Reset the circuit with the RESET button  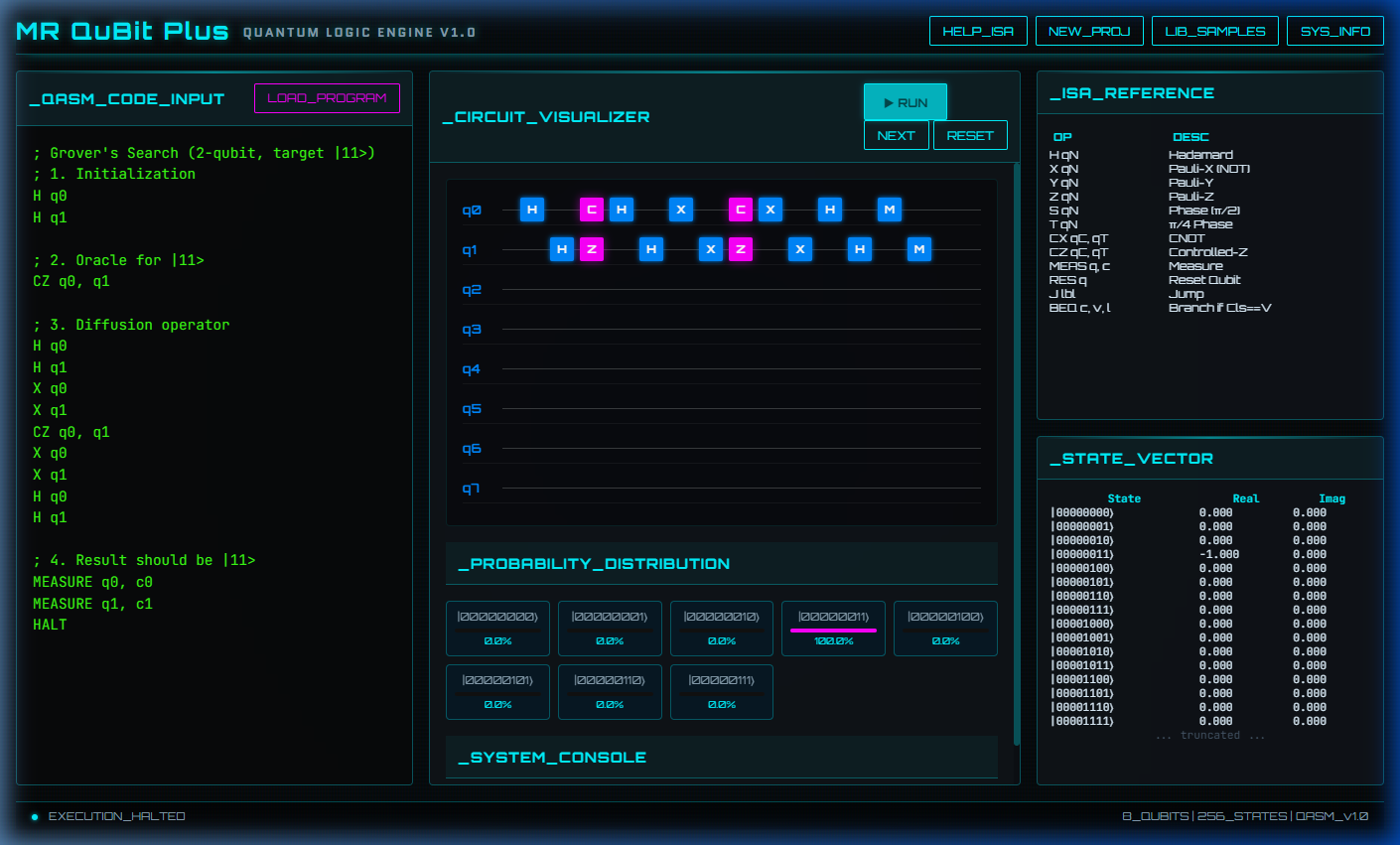coord(970,135)
